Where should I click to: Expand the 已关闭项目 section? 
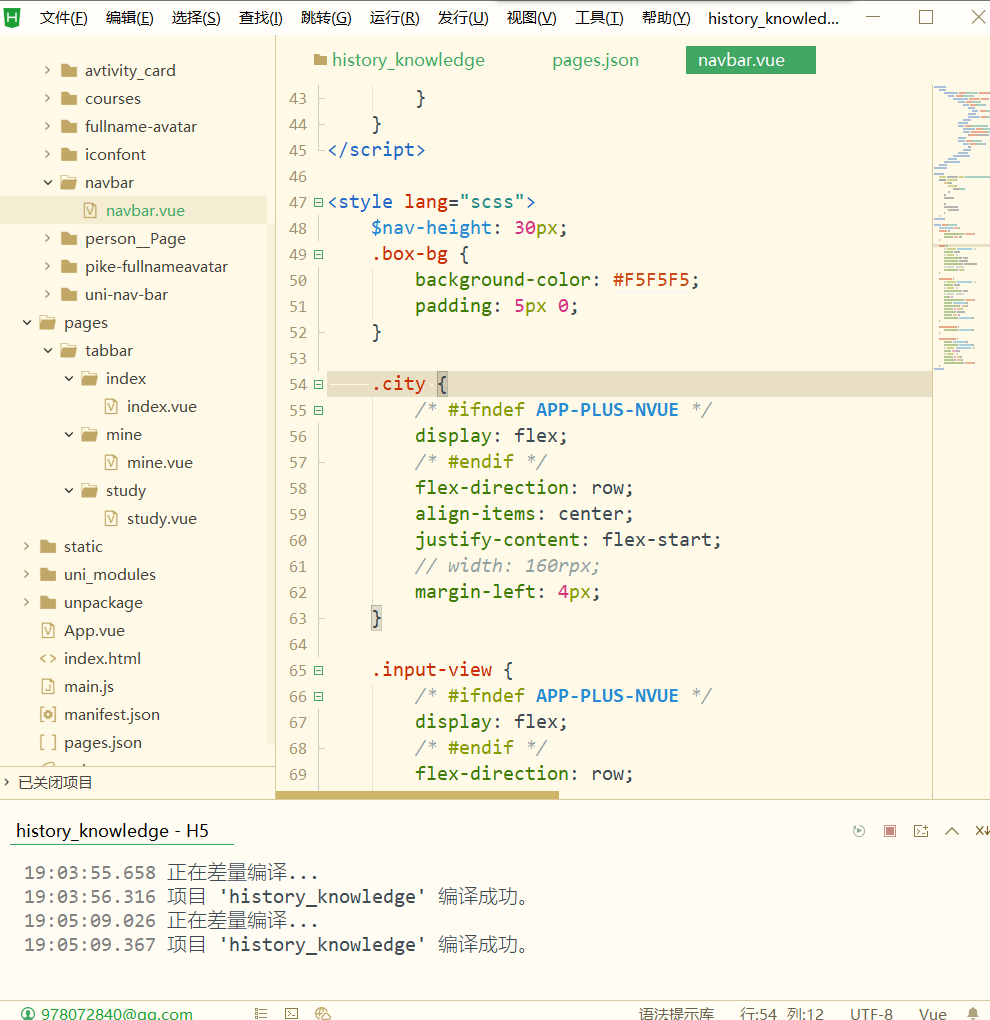(x=7, y=782)
